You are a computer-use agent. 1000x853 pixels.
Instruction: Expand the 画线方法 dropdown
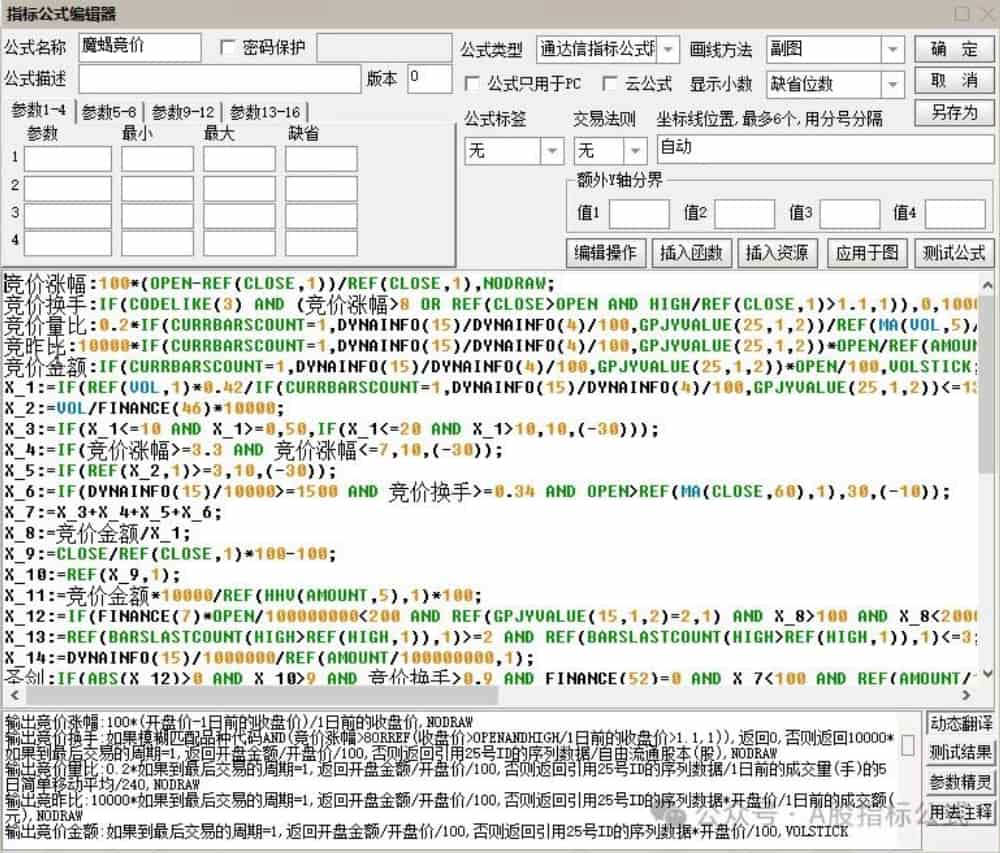pos(893,49)
